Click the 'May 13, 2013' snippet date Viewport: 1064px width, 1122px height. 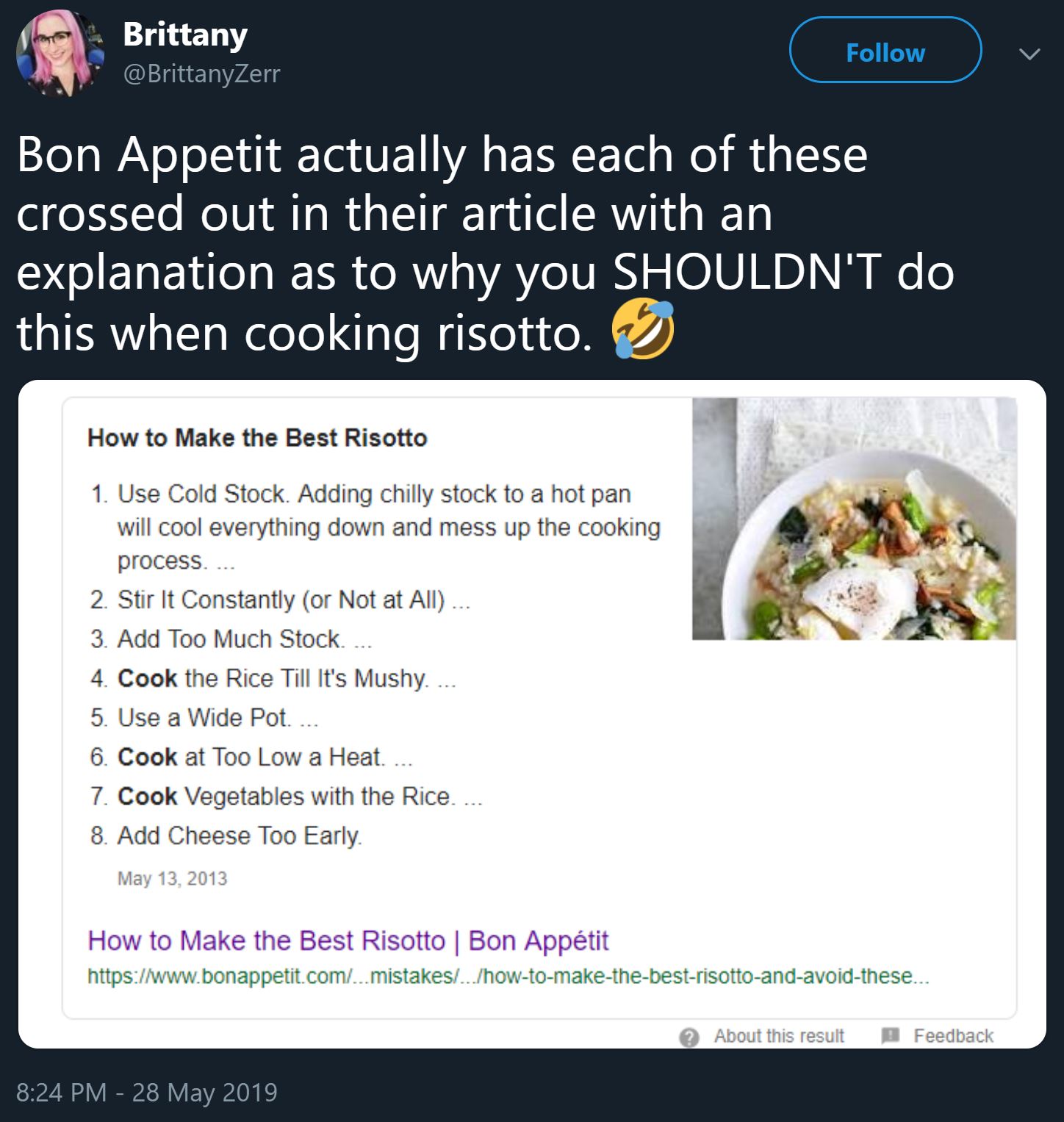tap(172, 879)
